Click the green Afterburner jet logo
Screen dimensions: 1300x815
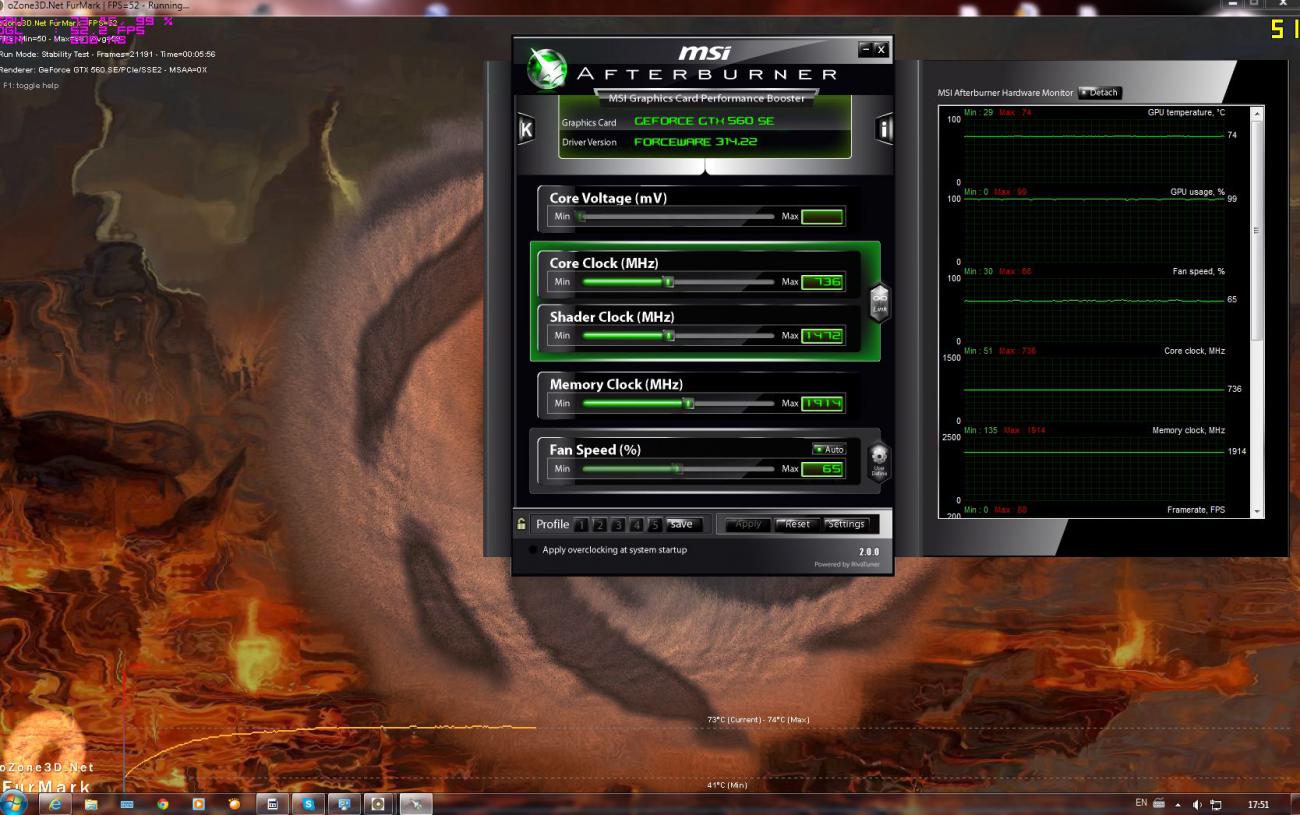coord(548,68)
